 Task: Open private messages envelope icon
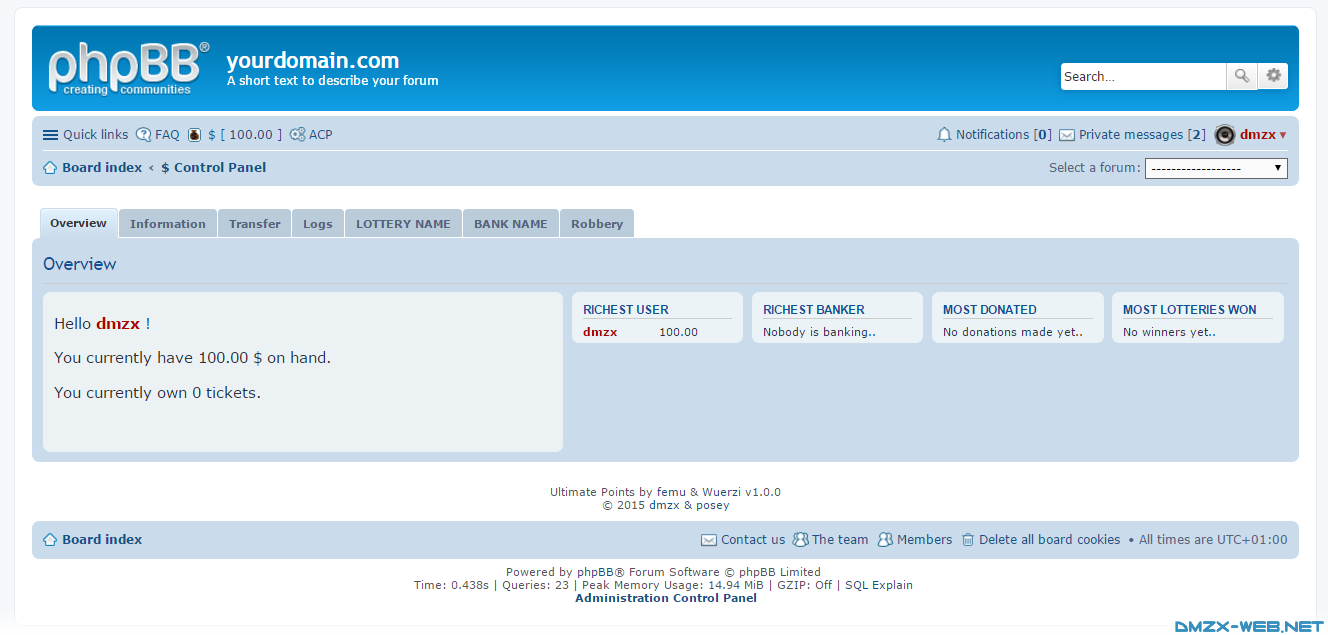(1067, 135)
